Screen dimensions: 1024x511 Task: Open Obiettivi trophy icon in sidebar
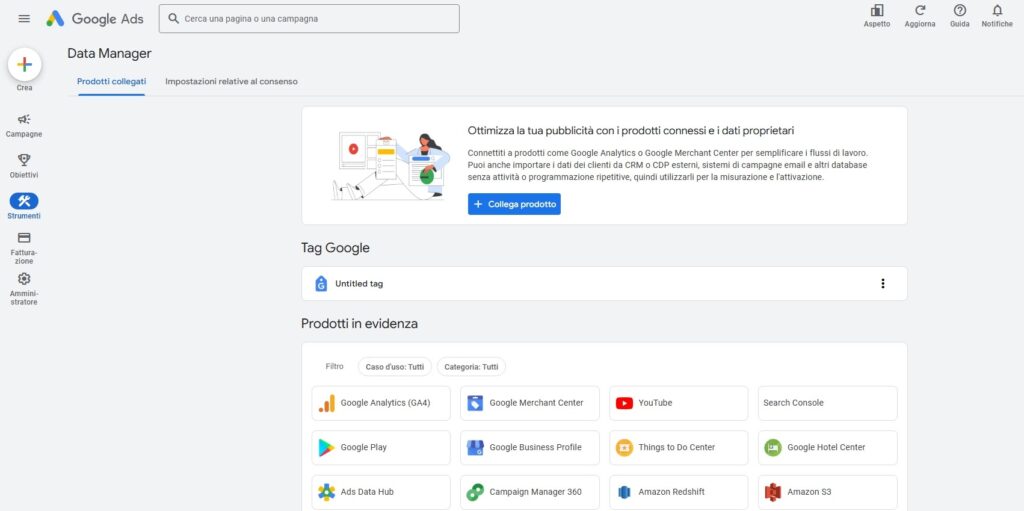tap(24, 160)
